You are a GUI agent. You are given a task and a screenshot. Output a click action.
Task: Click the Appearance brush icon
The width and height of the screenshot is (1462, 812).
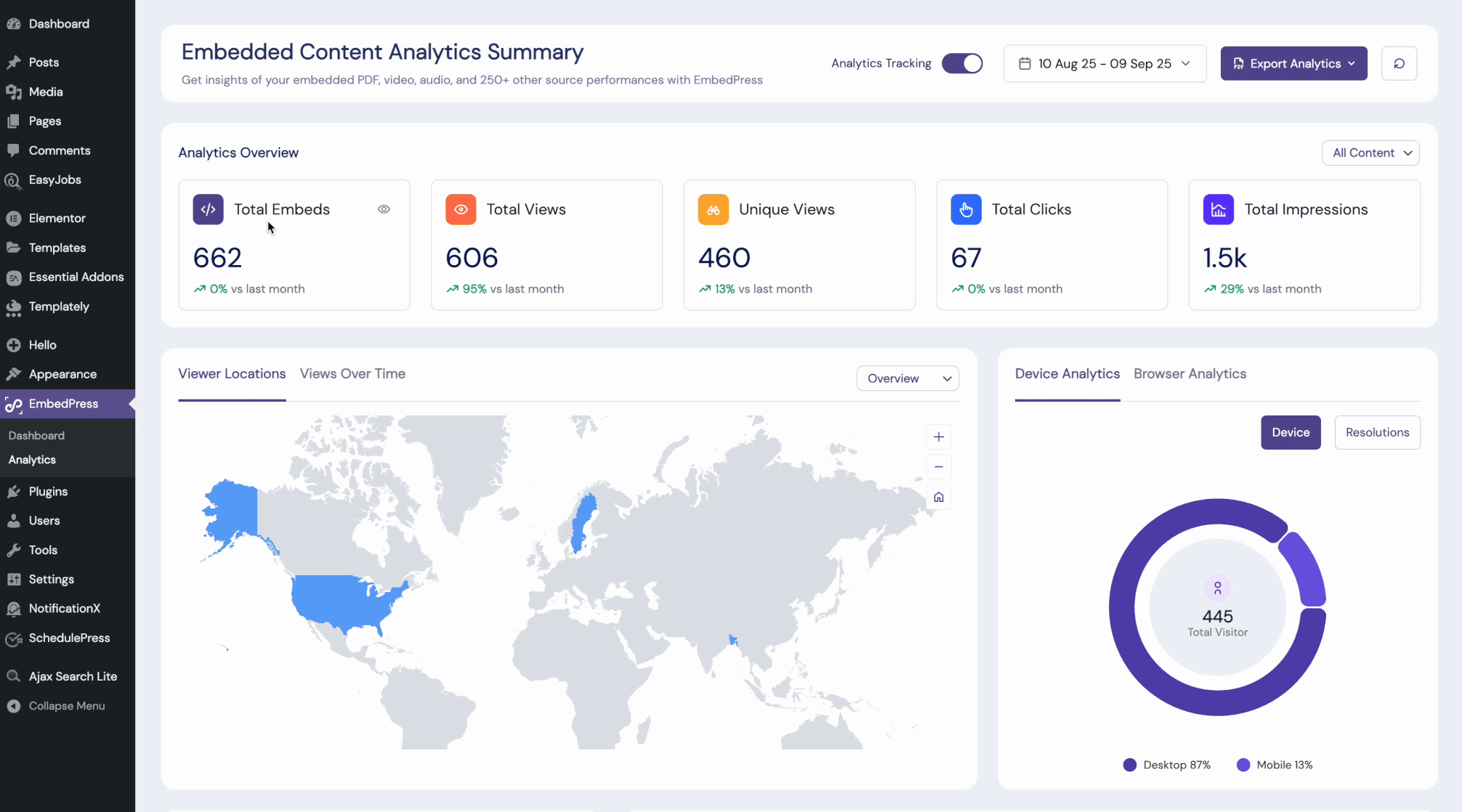[13, 374]
